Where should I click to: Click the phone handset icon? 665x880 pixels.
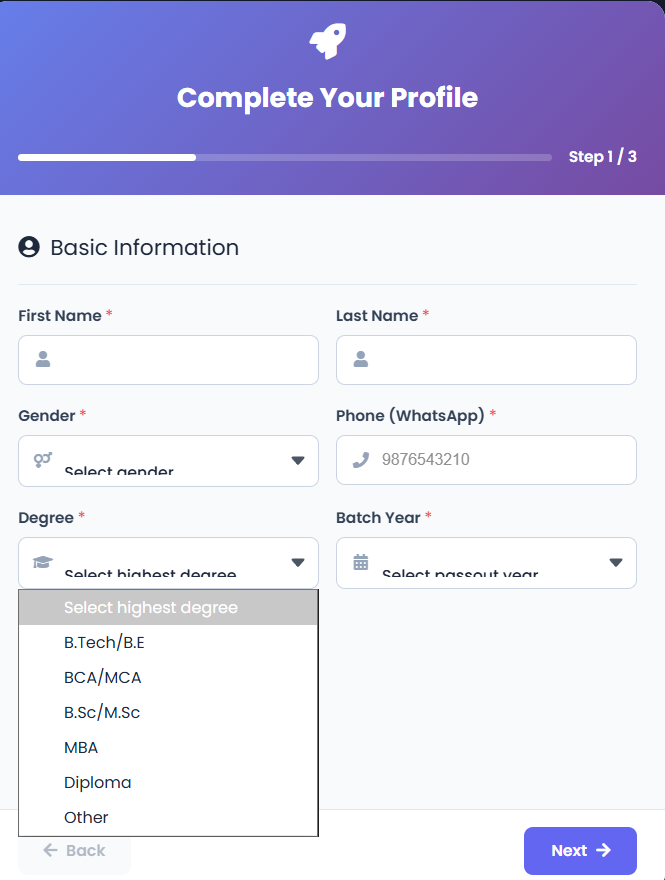tap(361, 460)
